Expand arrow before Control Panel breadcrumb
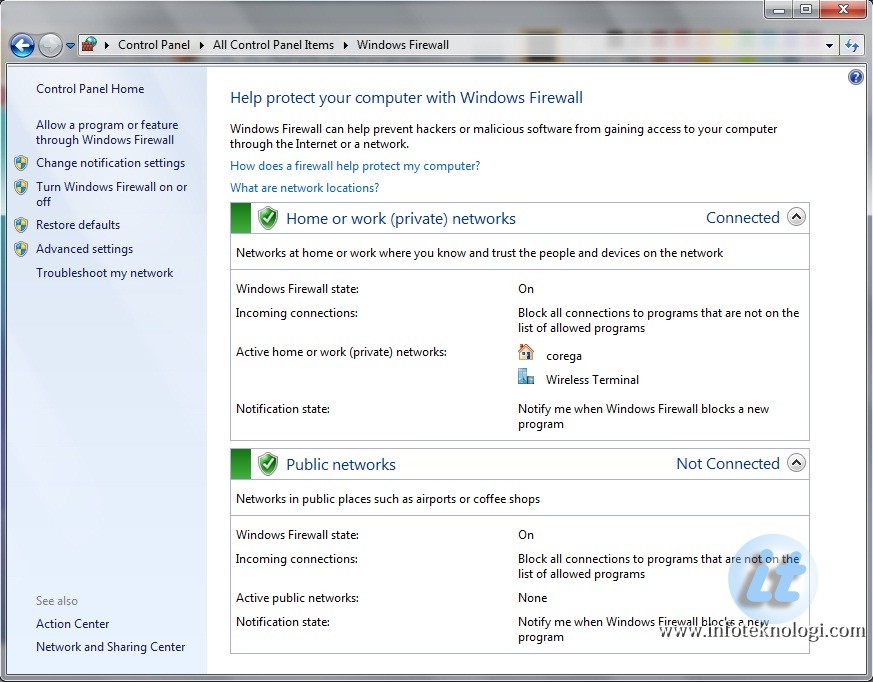Screen dimensions: 873x682 click(106, 45)
